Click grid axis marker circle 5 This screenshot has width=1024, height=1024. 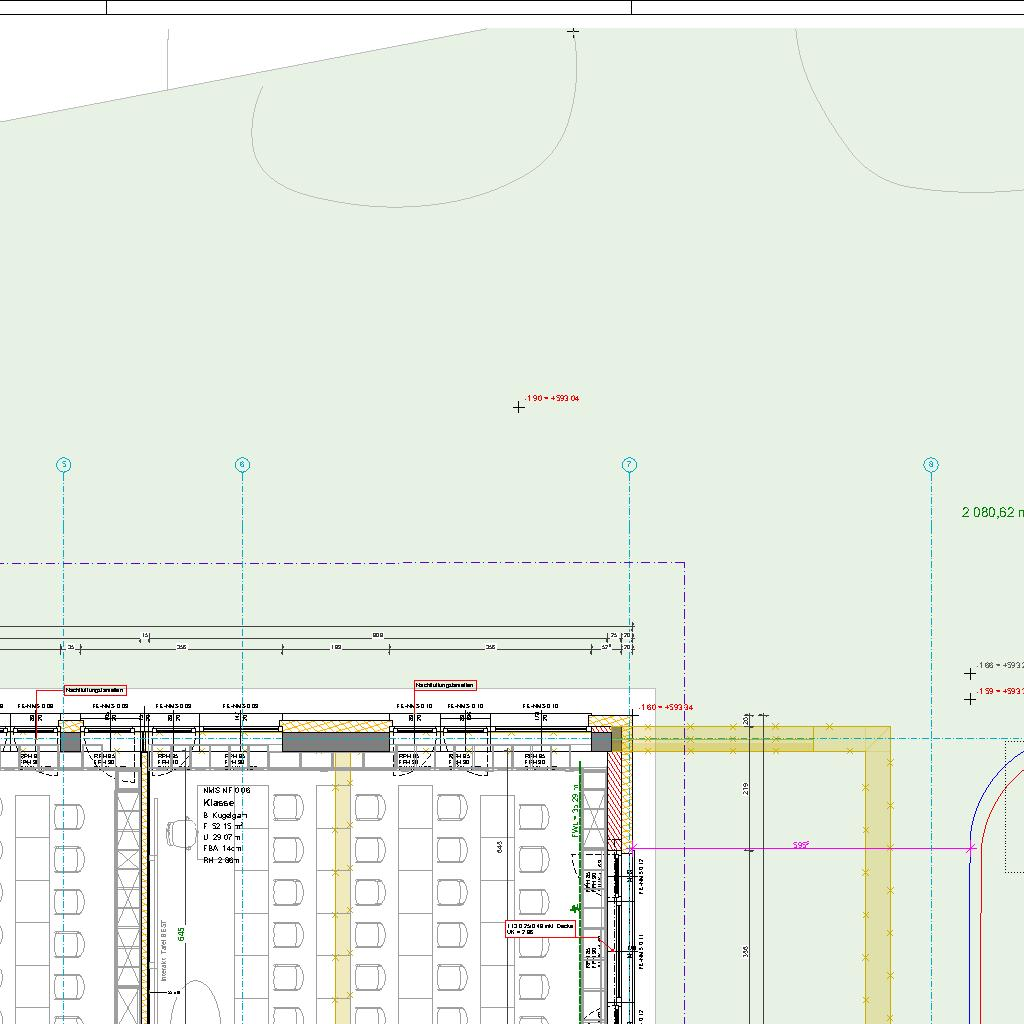tap(64, 465)
